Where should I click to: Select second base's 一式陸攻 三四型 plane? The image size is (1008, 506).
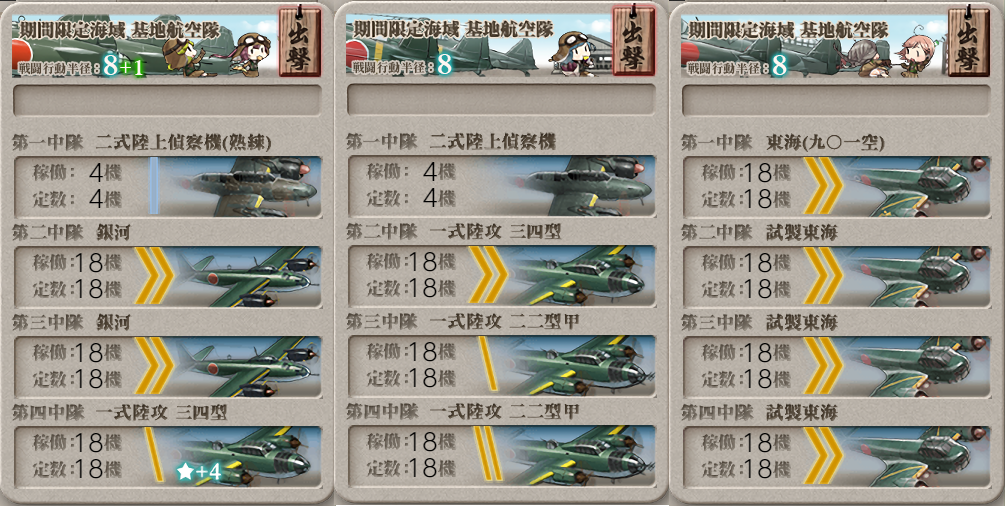pos(501,275)
